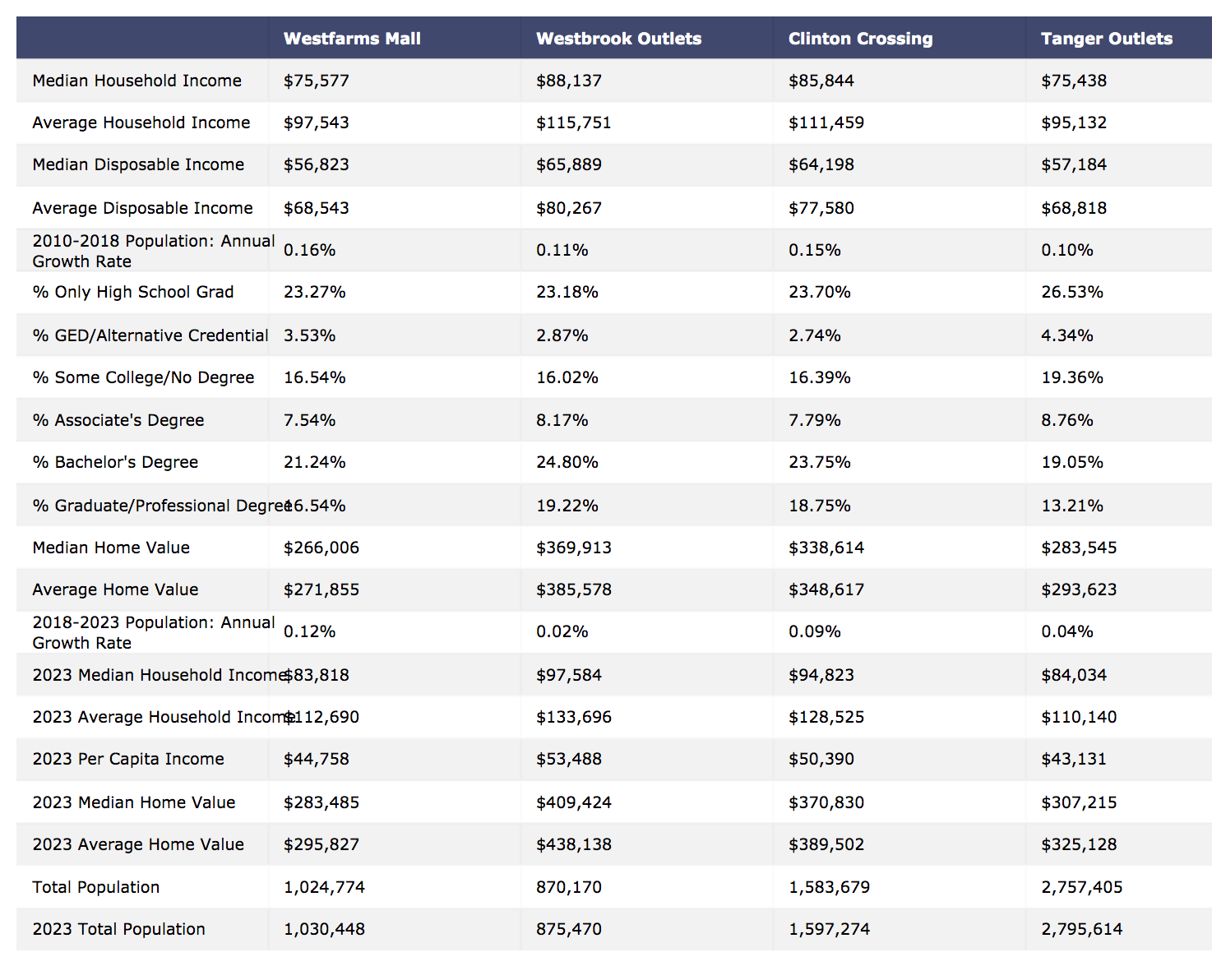This screenshot has width=1212, height=980.
Task: Select the Westfarms Mall column header
Action: (352, 39)
